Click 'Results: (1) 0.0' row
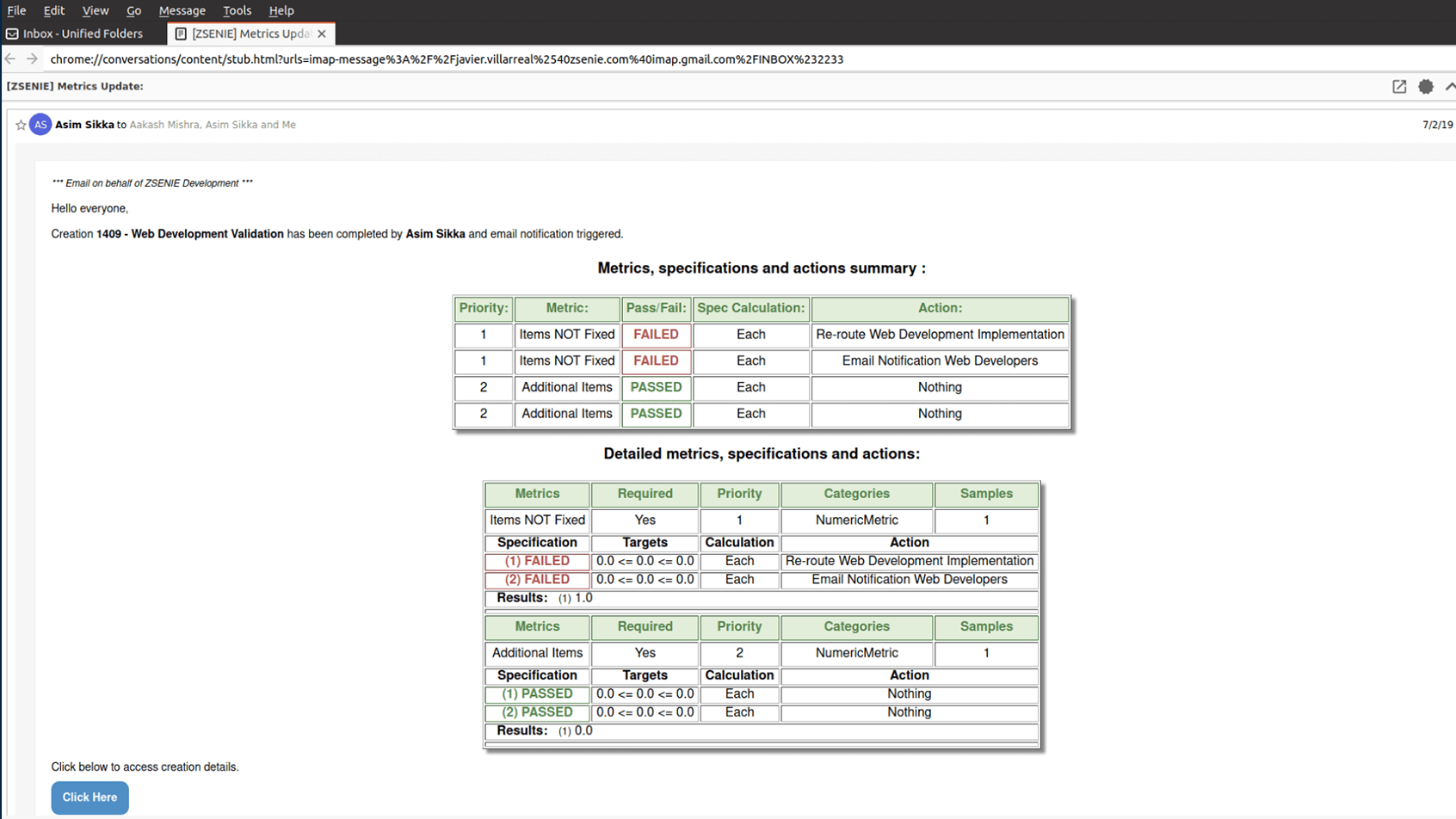 click(762, 731)
